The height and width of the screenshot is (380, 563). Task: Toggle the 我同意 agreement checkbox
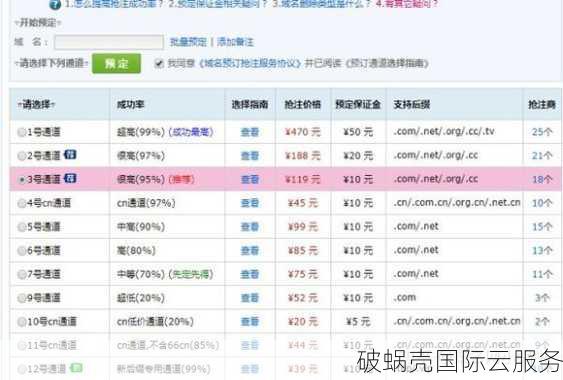159,64
